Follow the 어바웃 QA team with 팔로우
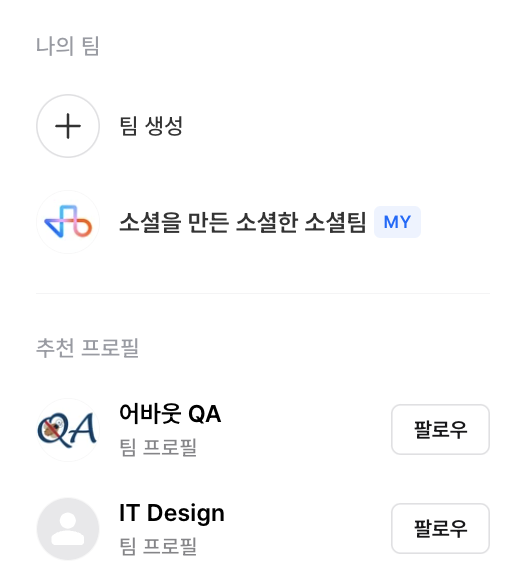This screenshot has height=584, width=528. (x=440, y=429)
